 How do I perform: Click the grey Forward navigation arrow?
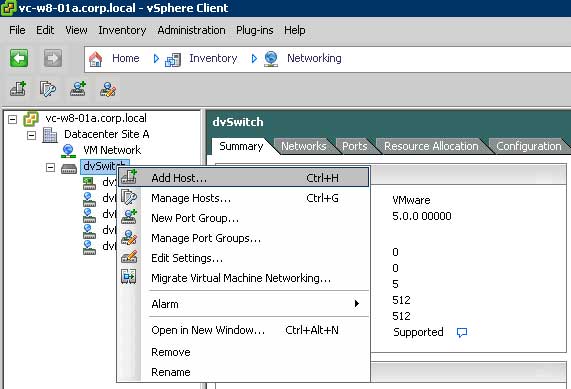53,58
